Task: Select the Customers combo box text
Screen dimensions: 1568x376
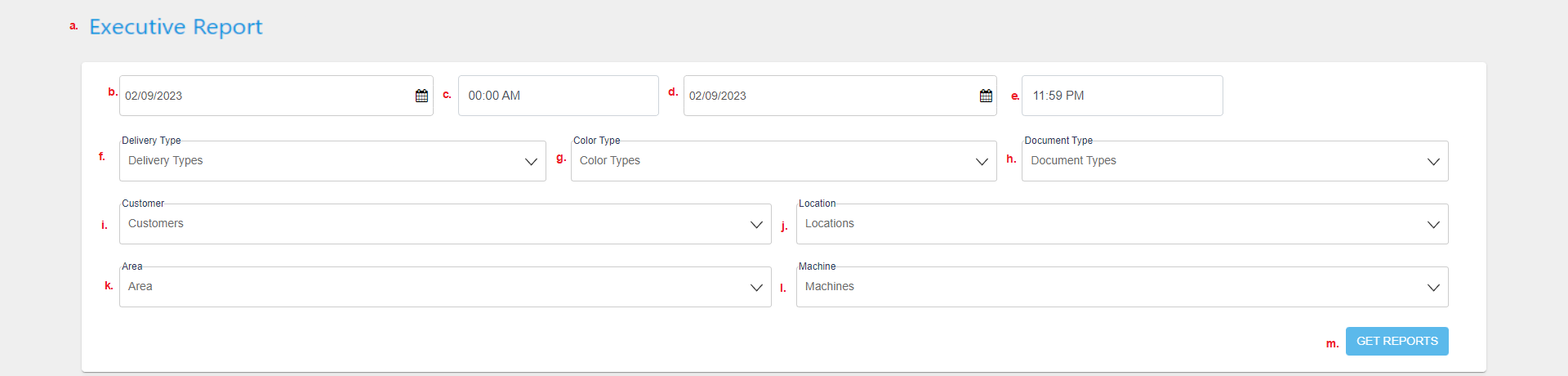Action: [x=156, y=223]
